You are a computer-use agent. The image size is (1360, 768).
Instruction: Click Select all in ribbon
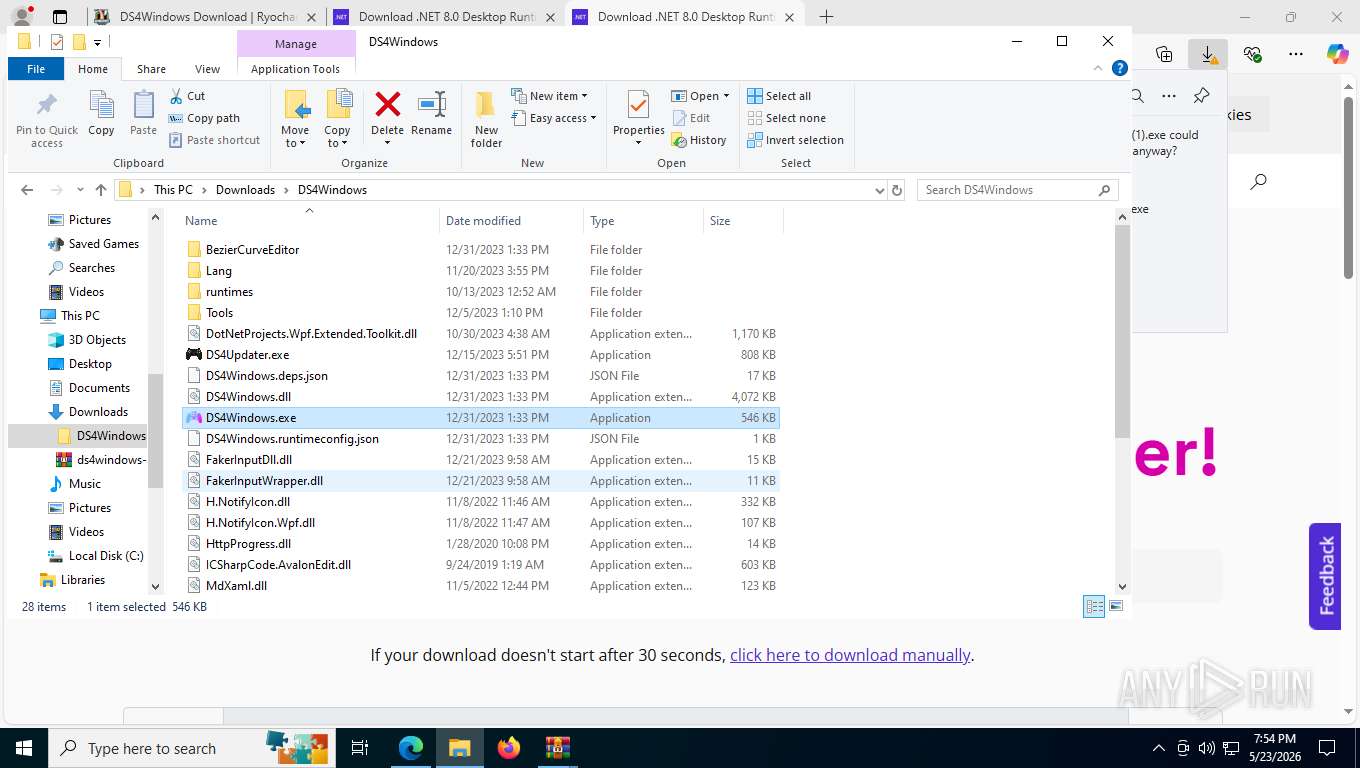point(779,96)
